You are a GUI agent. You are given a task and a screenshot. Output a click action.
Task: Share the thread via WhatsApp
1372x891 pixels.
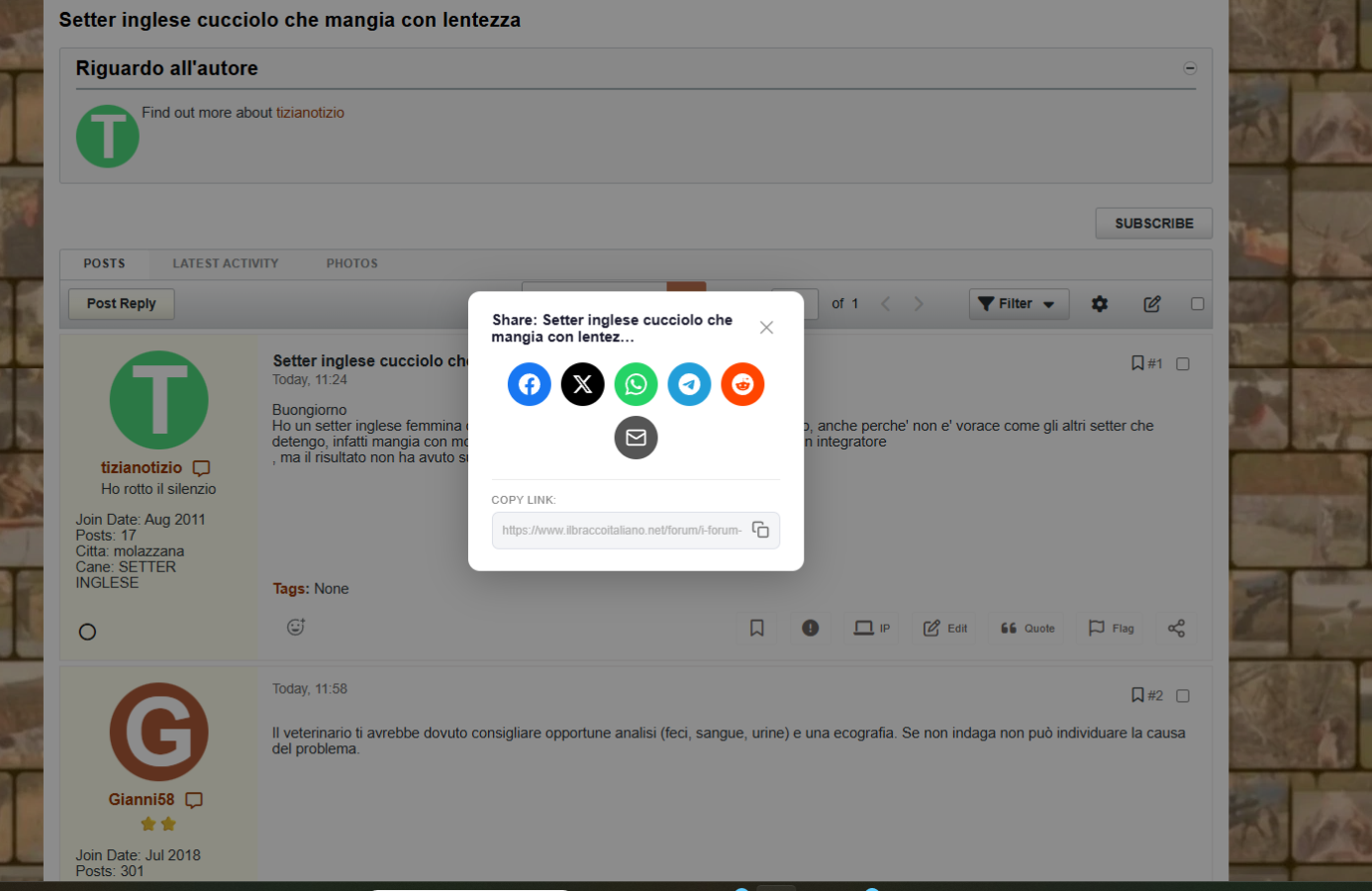(637, 384)
